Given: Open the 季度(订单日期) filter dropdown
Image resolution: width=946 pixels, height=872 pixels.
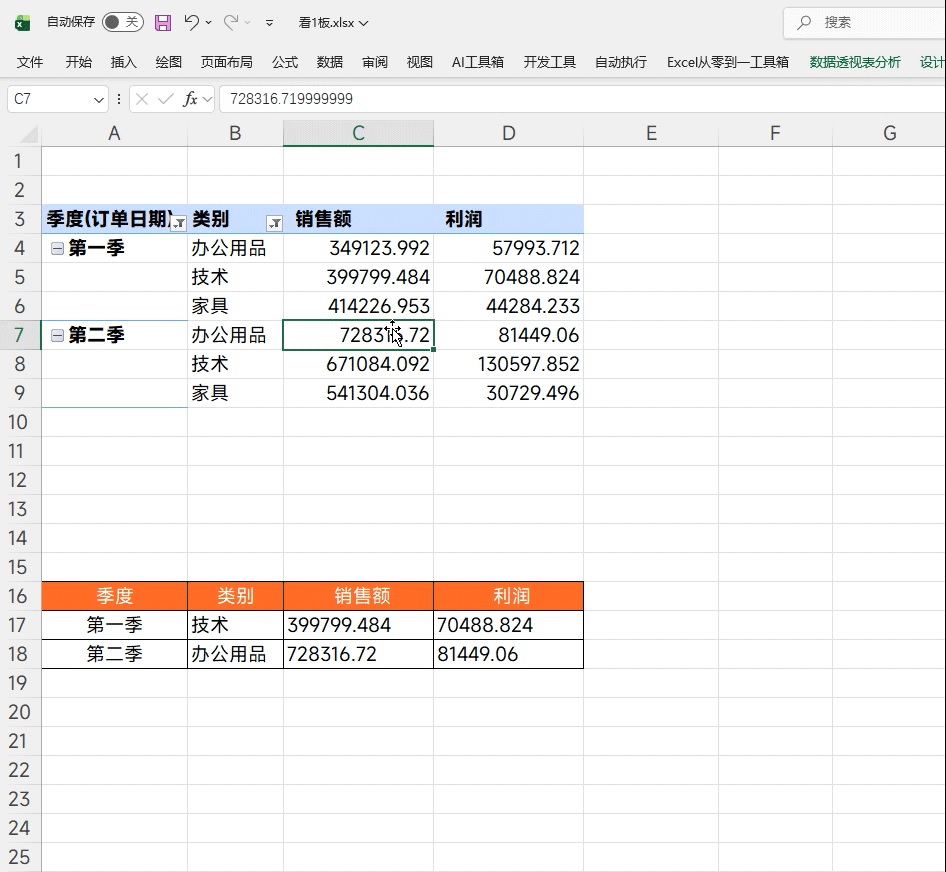Looking at the screenshot, I should tap(178, 223).
